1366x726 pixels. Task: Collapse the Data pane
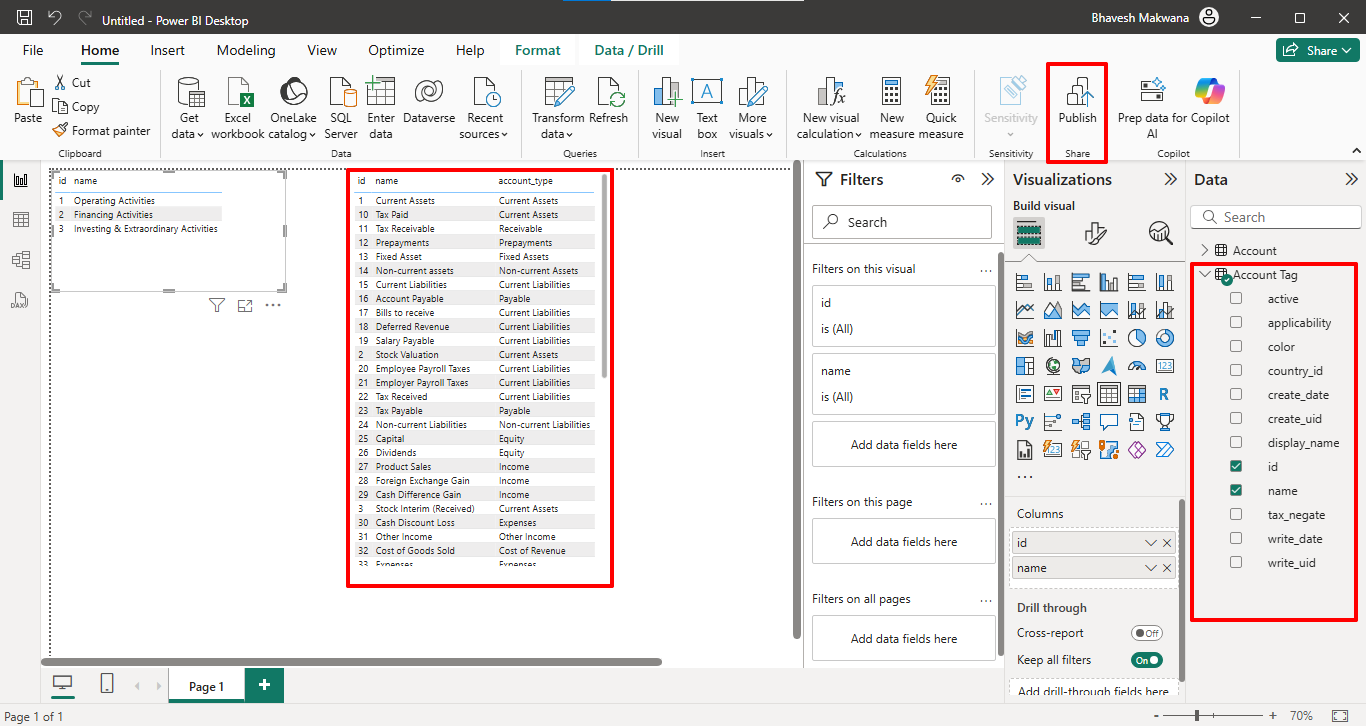(x=1351, y=180)
